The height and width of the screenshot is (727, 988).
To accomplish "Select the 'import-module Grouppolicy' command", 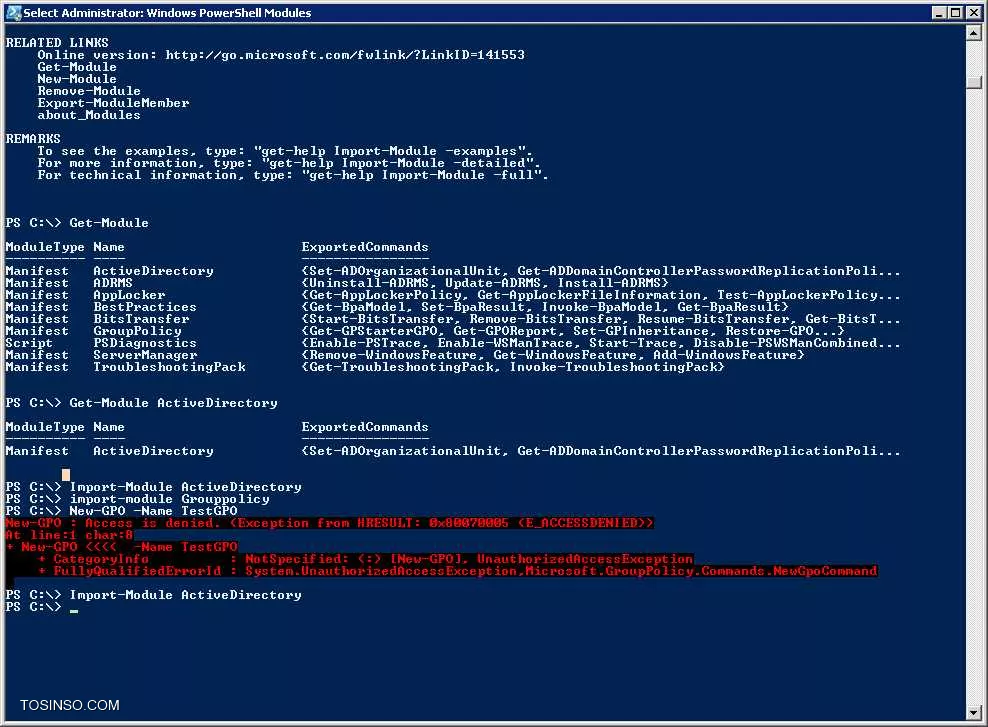I will 137,499.
